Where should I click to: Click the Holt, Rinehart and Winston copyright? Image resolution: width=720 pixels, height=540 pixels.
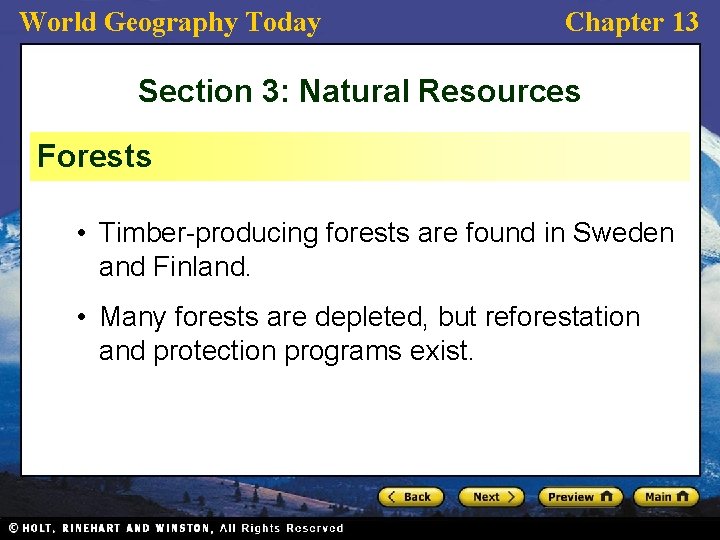click(176, 528)
